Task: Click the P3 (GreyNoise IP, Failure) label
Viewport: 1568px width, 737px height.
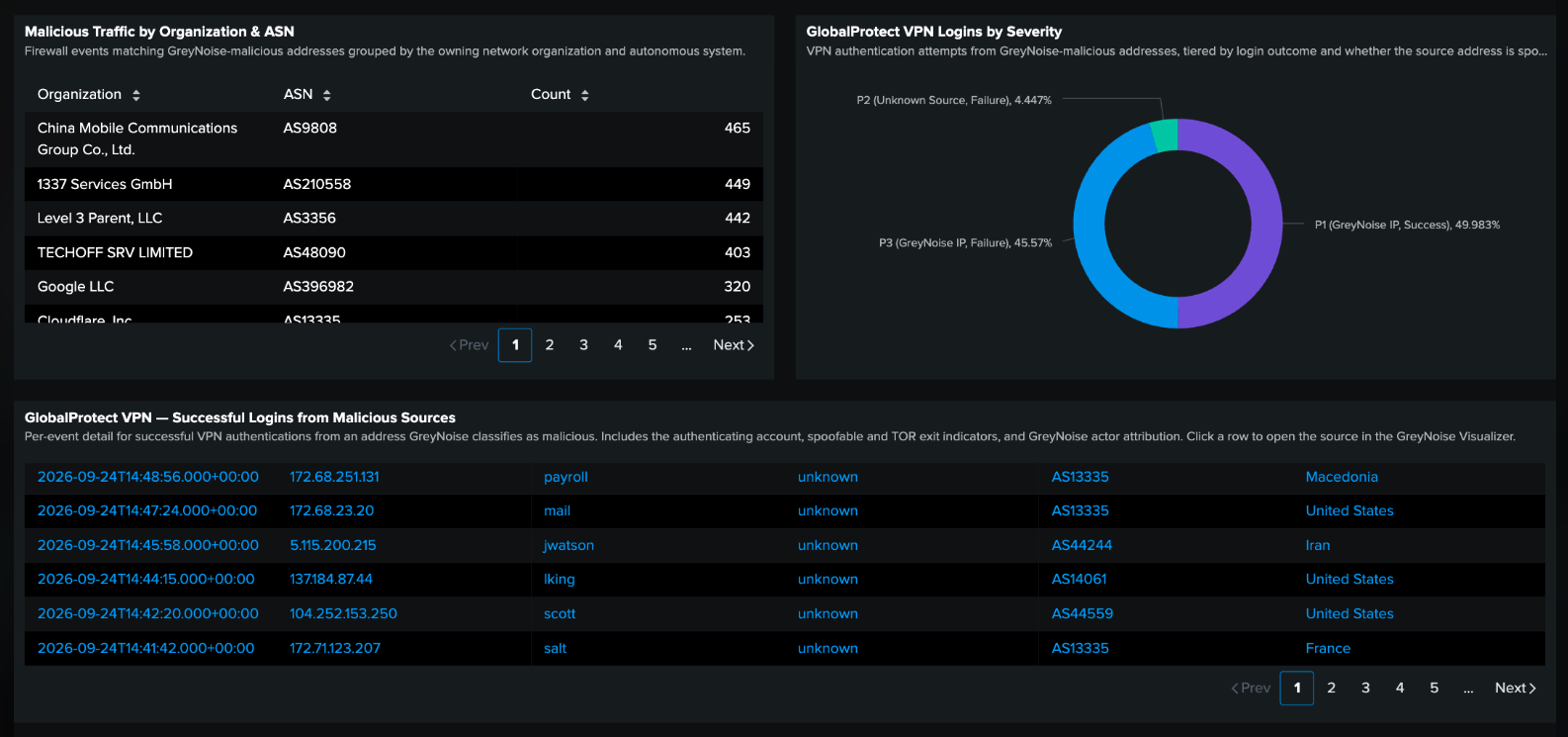Action: 965,243
